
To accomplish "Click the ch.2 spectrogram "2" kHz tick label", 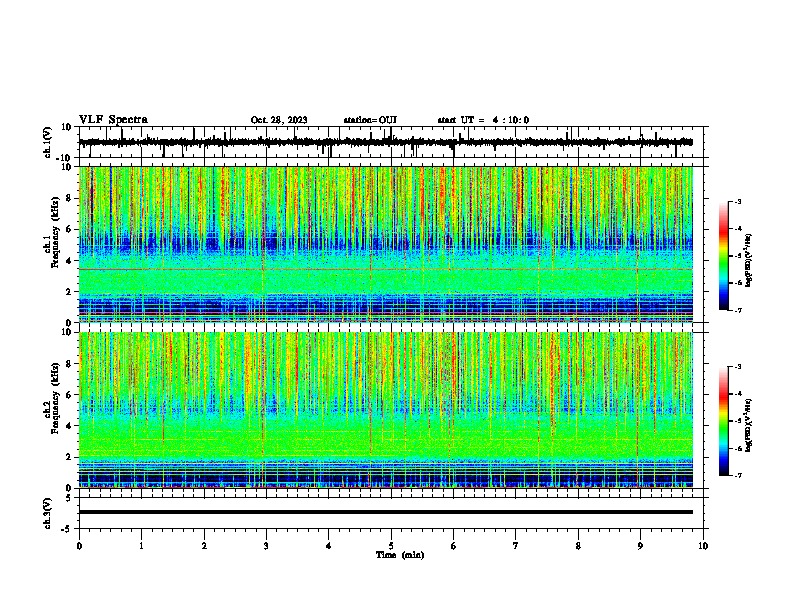I will pyautogui.click(x=69, y=457).
